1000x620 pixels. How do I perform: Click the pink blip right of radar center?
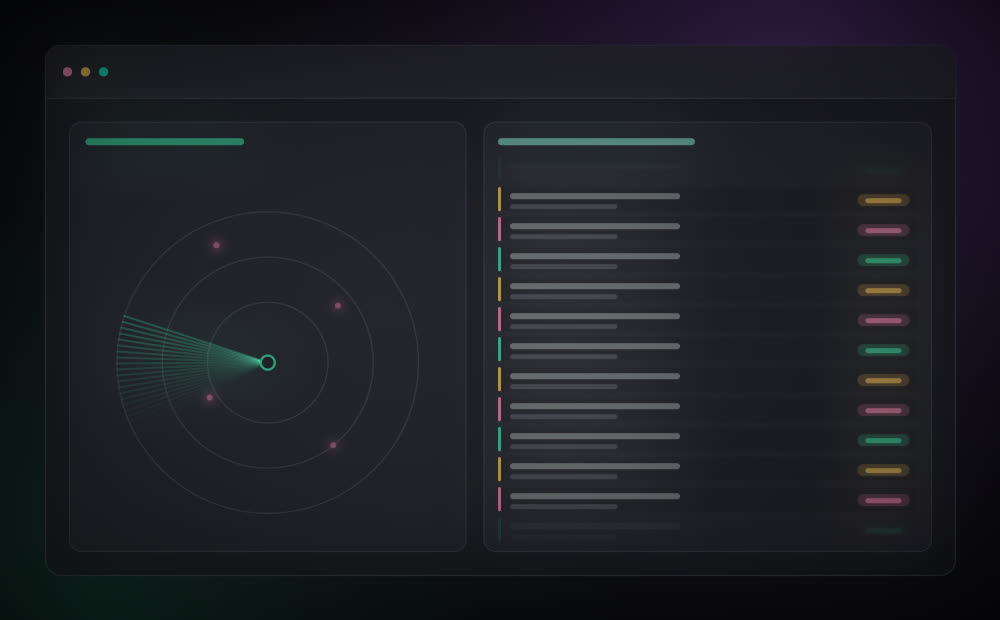coord(338,306)
